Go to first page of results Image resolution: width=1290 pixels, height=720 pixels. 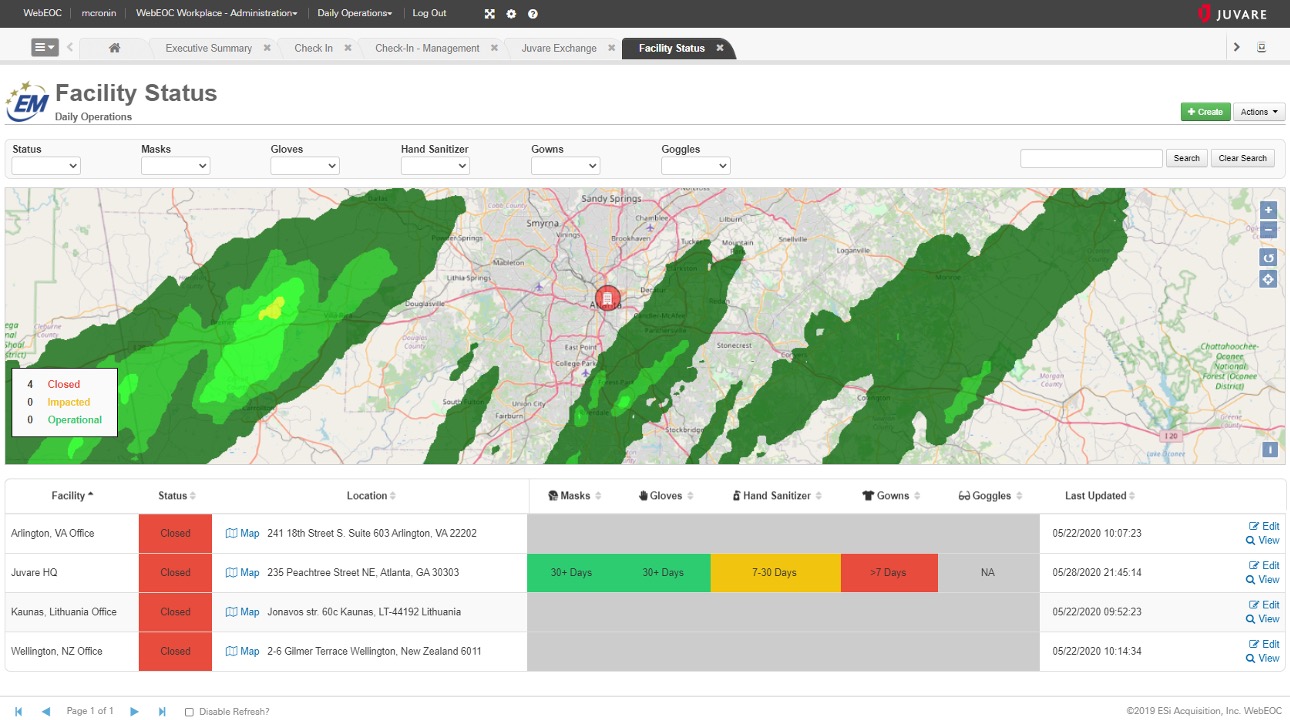[x=18, y=711]
